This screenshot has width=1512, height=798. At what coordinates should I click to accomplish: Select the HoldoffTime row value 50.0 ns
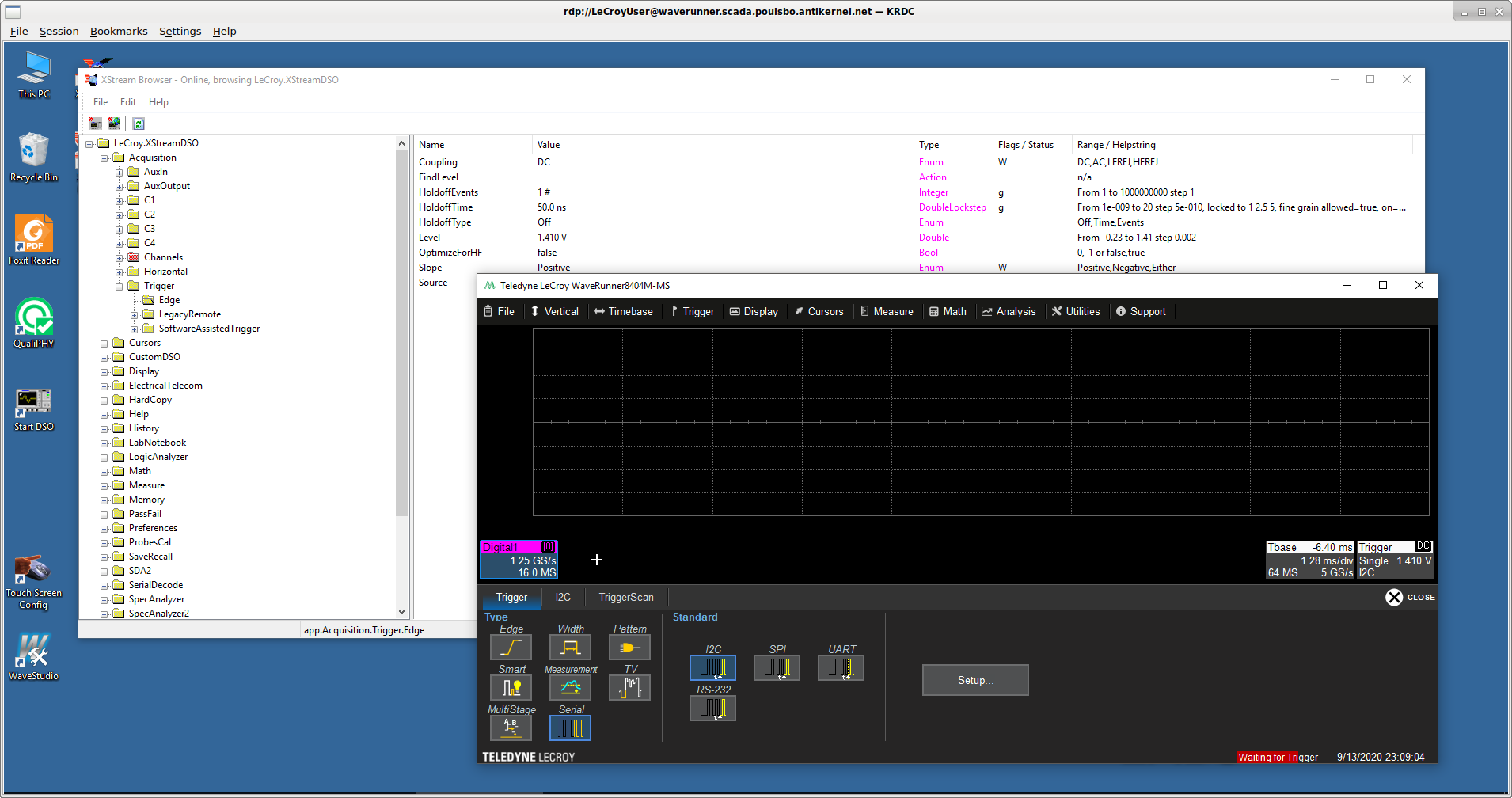(552, 207)
